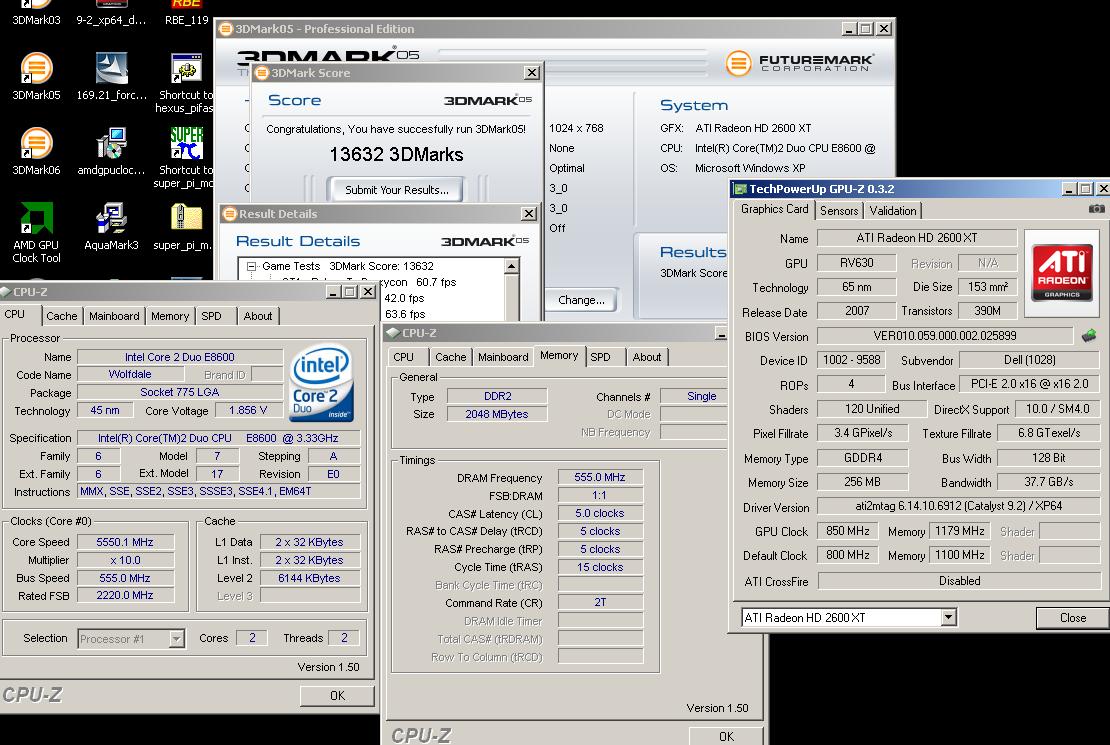Viewport: 1110px width, 745px height.
Task: Click Submit Your Results button
Action: click(396, 190)
